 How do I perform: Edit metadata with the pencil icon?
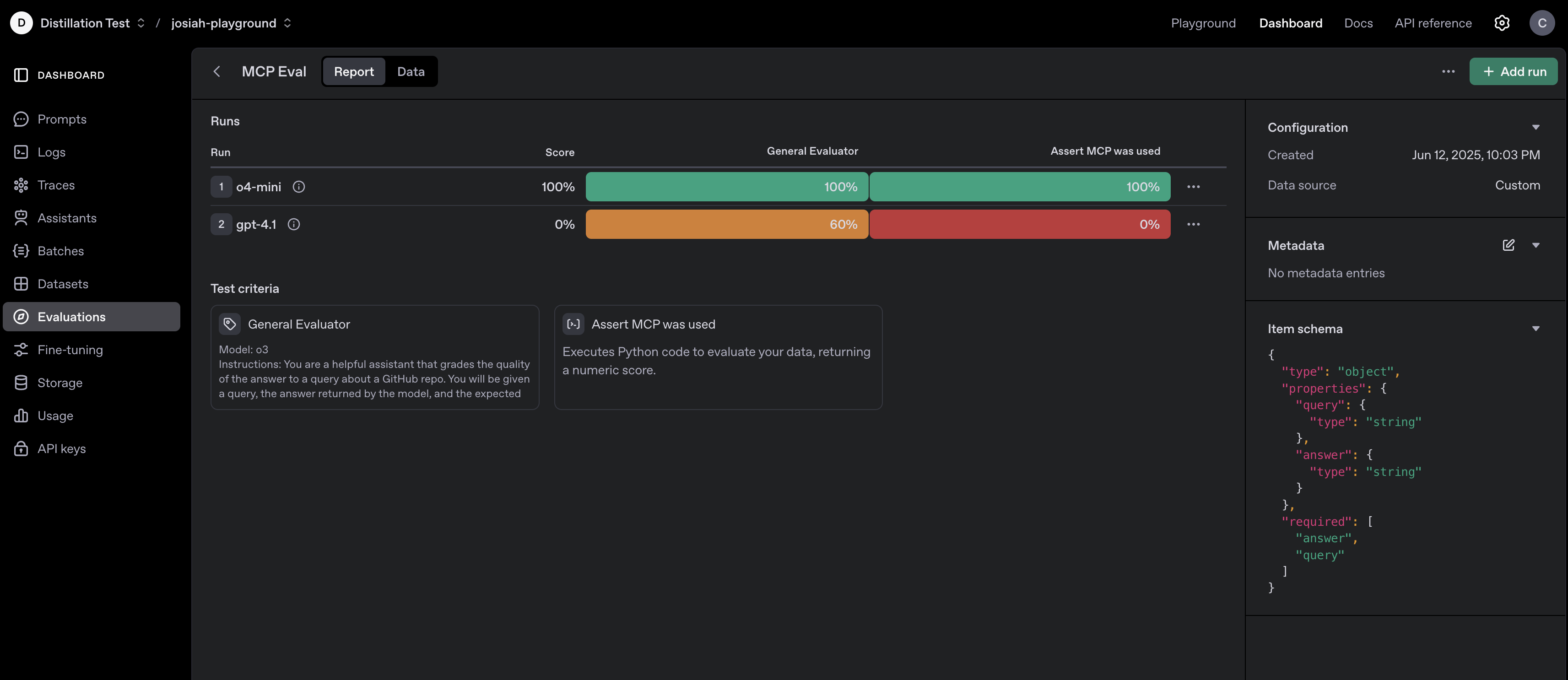pyautogui.click(x=1509, y=245)
